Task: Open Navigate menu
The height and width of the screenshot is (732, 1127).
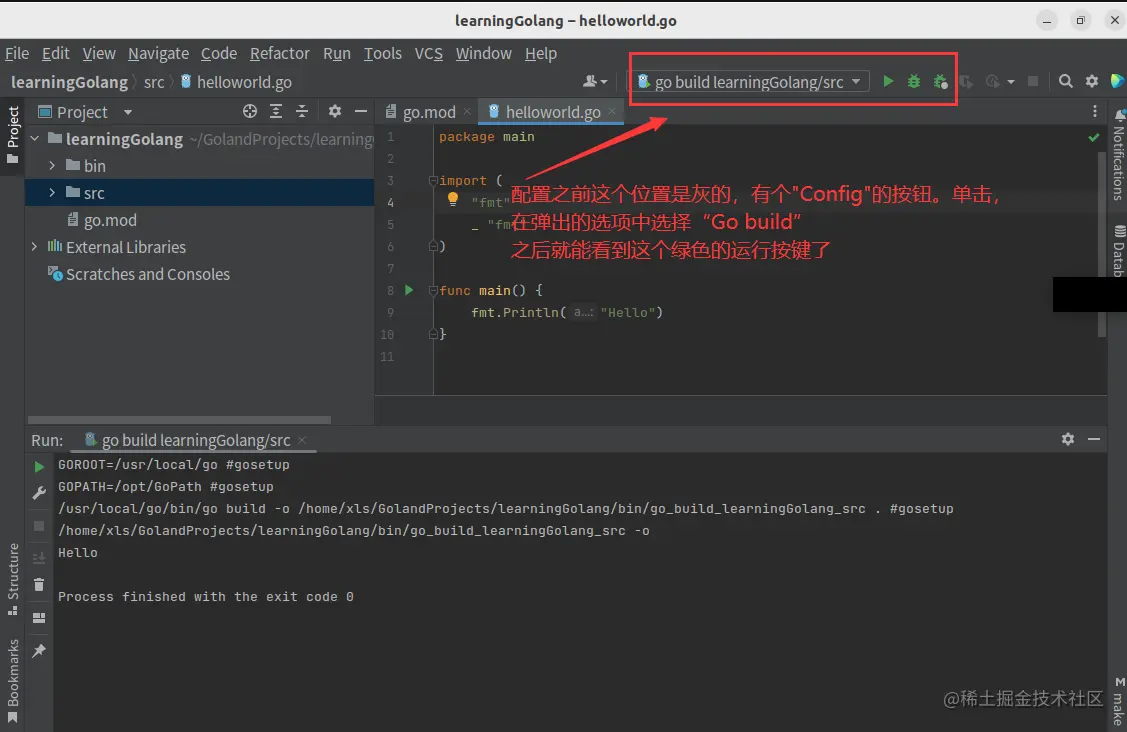Action: [158, 53]
